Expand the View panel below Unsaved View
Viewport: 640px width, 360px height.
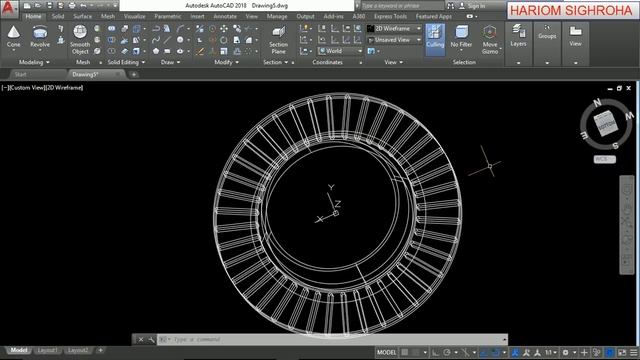click(393, 62)
